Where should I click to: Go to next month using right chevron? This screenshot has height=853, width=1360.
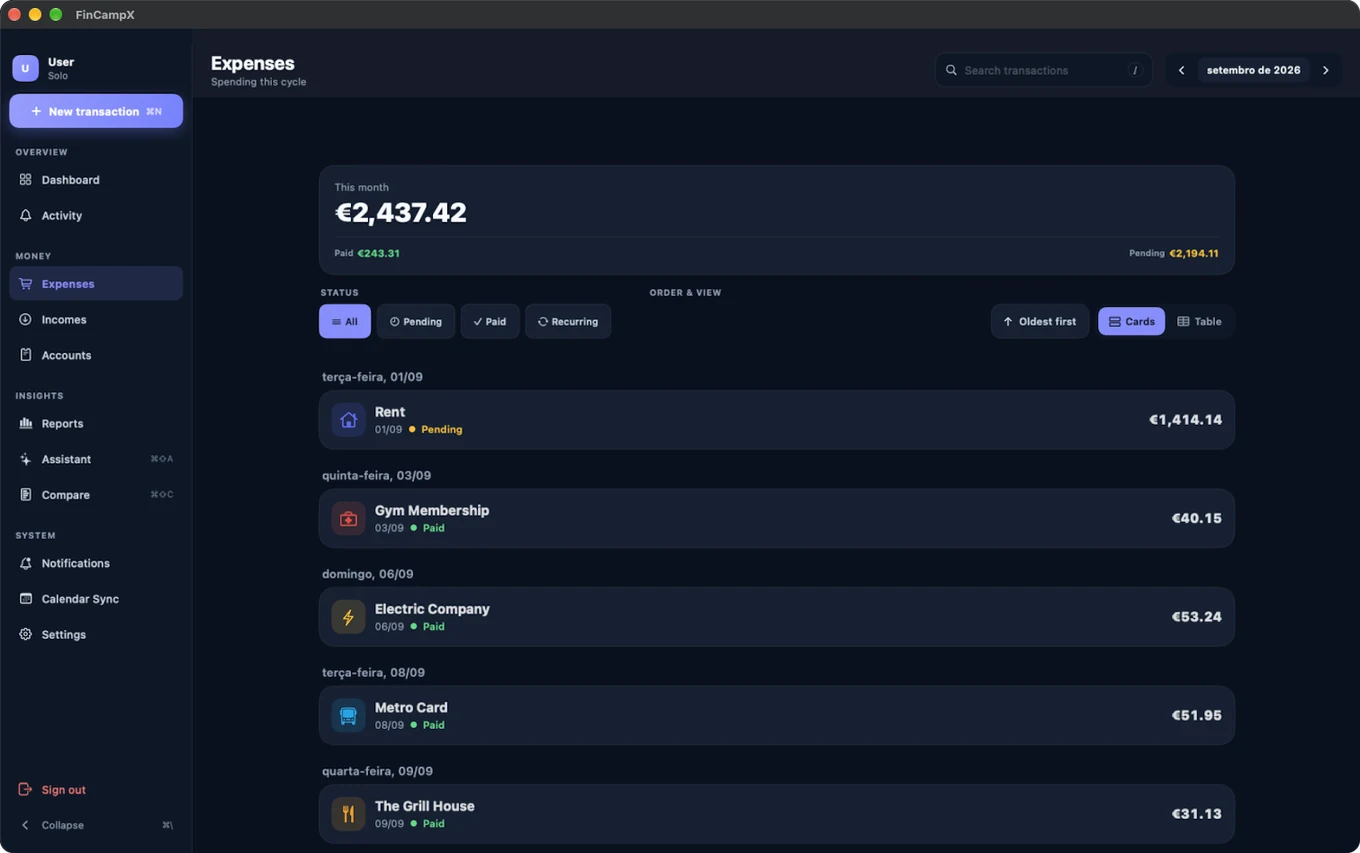tap(1326, 71)
